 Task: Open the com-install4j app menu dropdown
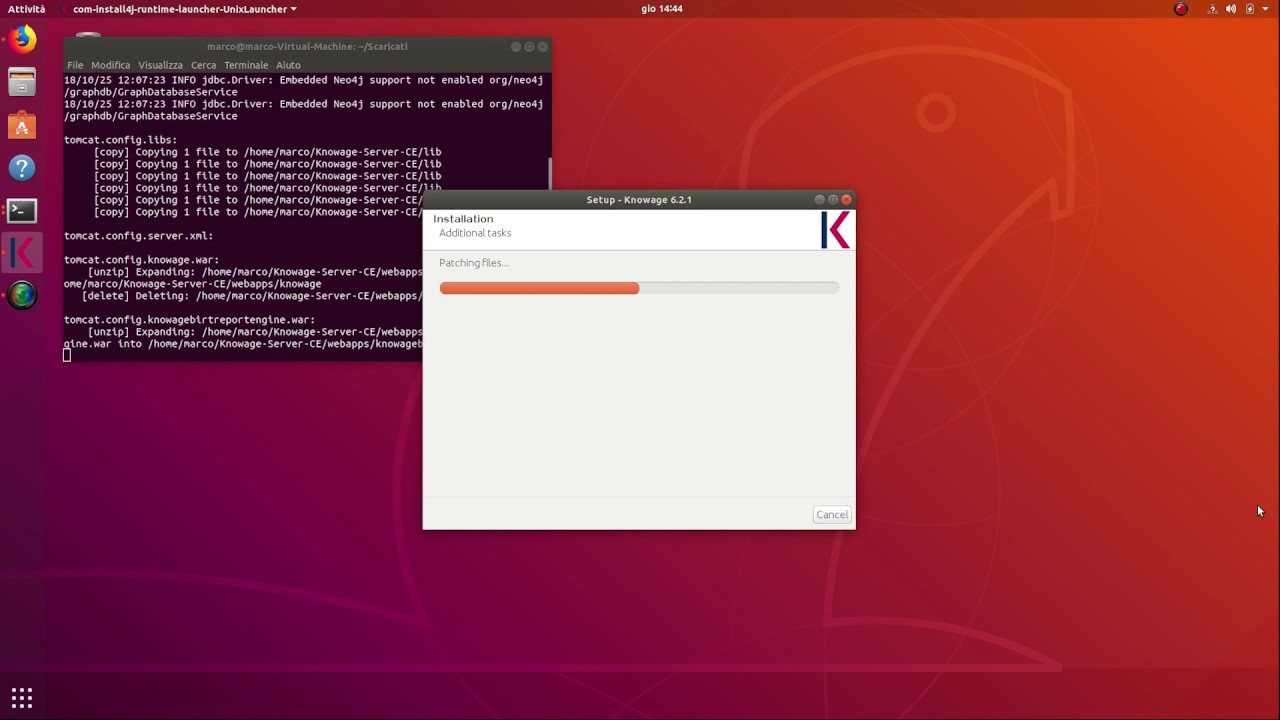click(184, 9)
